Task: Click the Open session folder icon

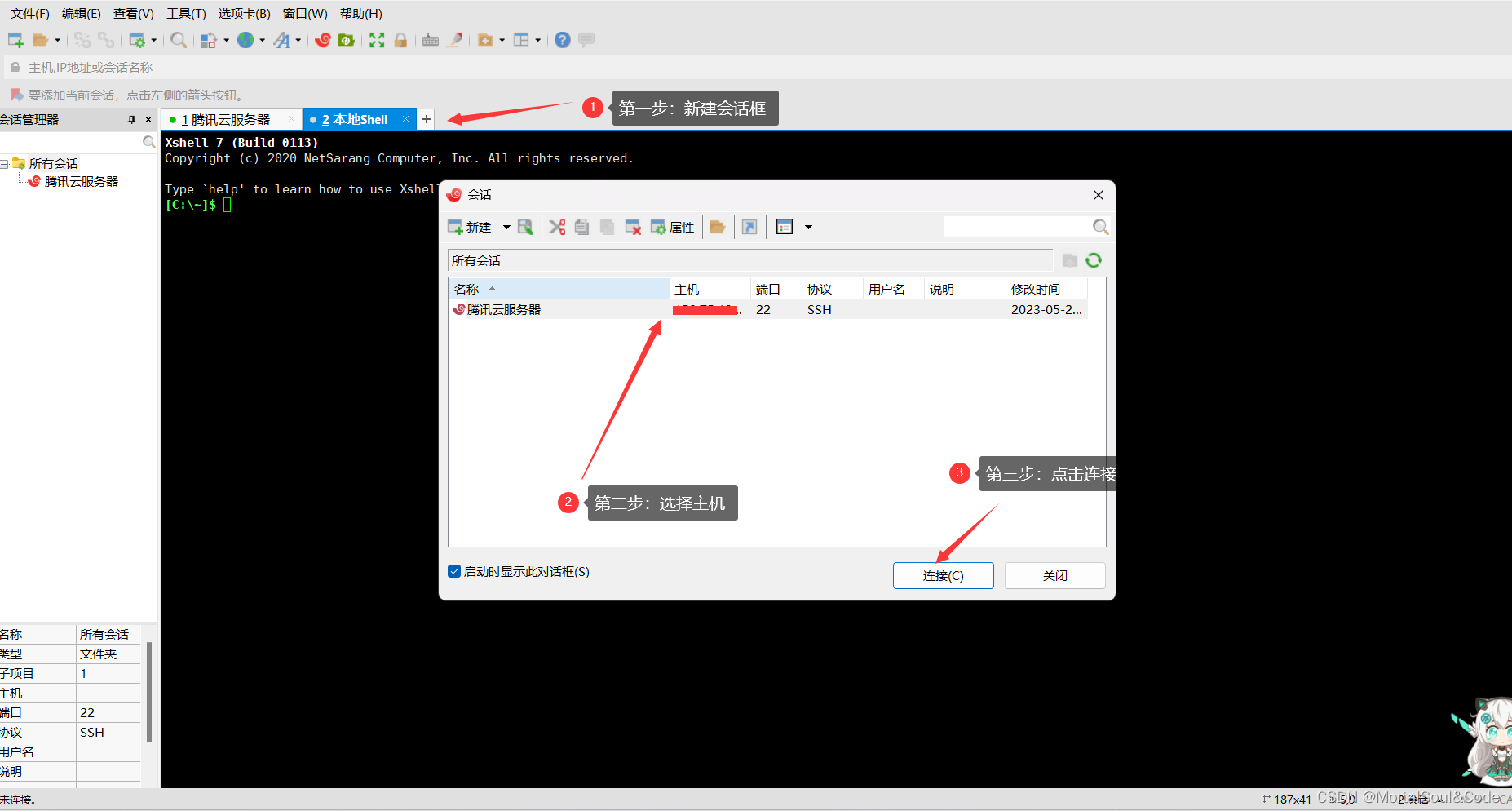Action: 40,40
